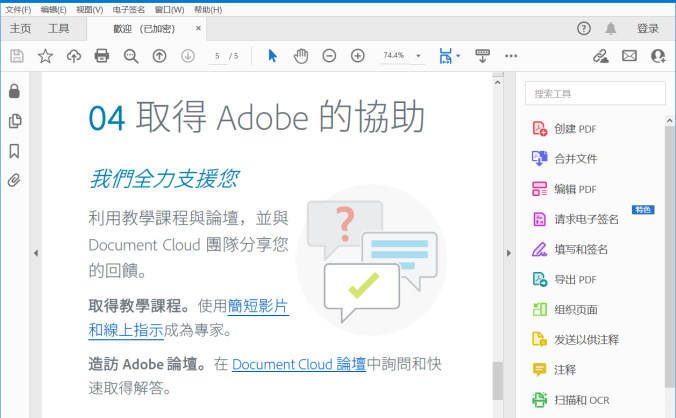Select the arrow selection tool
Viewport: 676px width, 418px height.
[272, 56]
